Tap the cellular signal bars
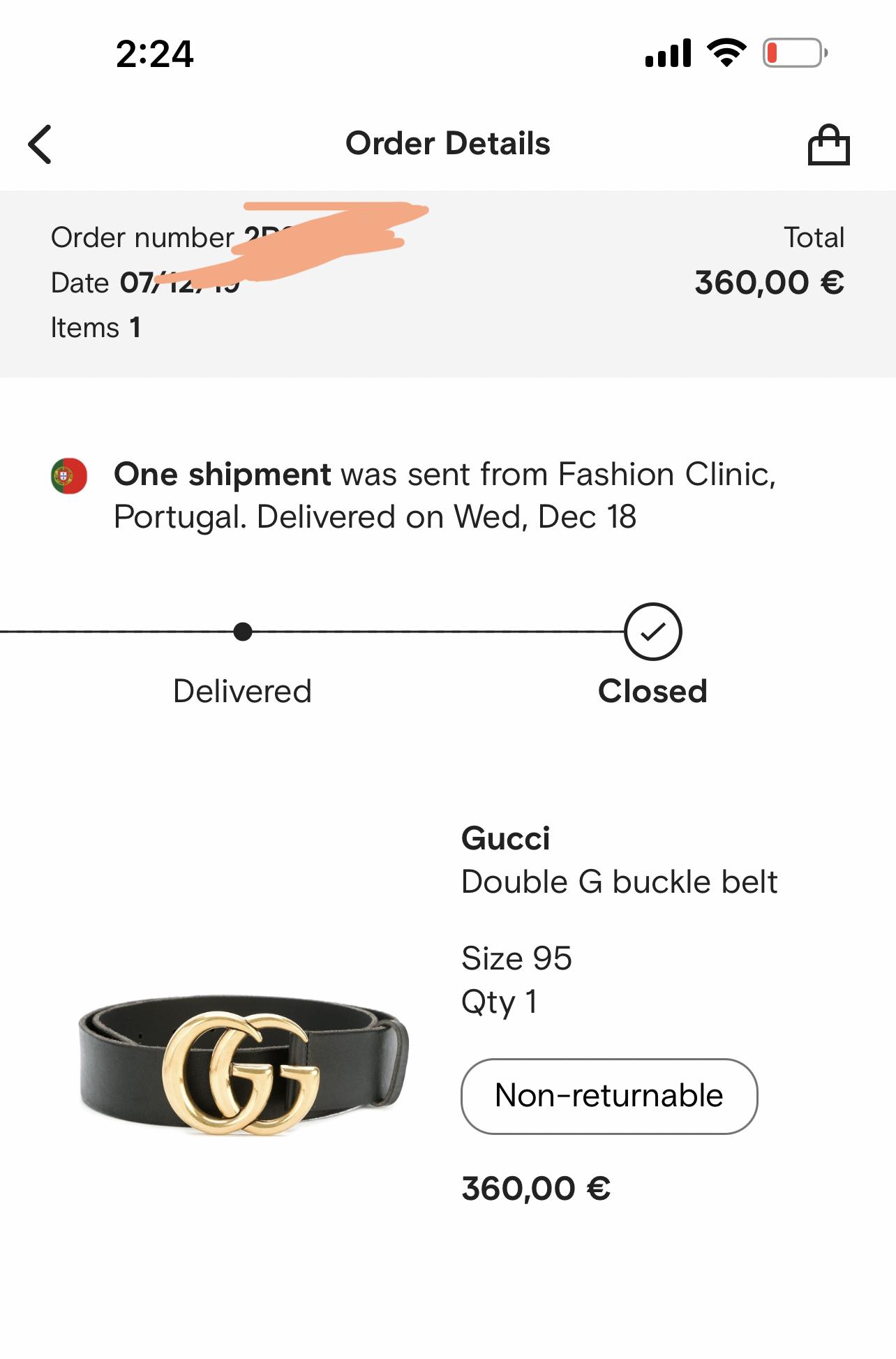Image resolution: width=896 pixels, height=1359 pixels. 668,53
